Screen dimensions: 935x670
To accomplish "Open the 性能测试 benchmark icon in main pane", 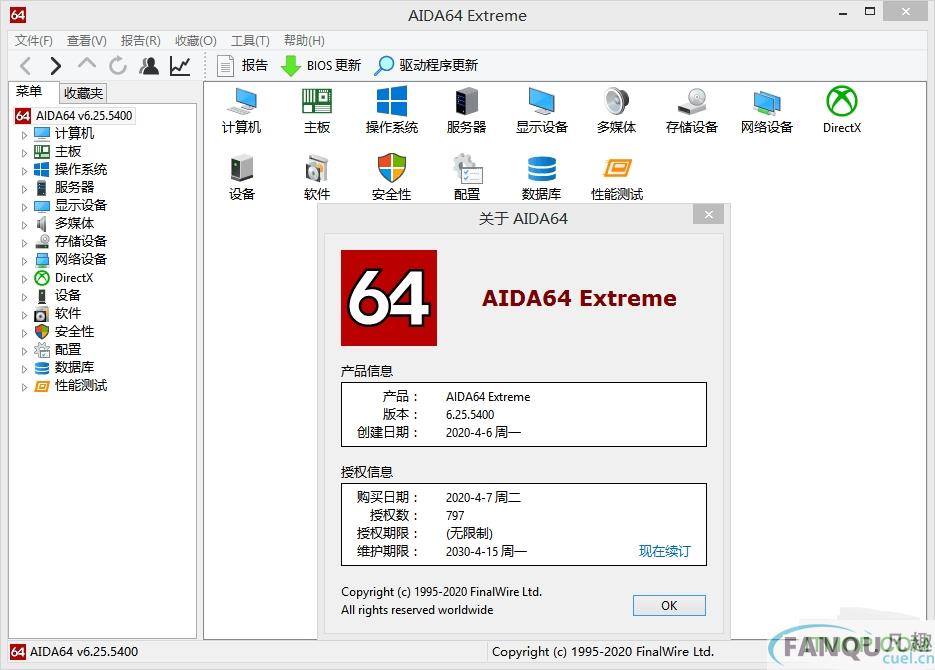I will click(x=617, y=177).
